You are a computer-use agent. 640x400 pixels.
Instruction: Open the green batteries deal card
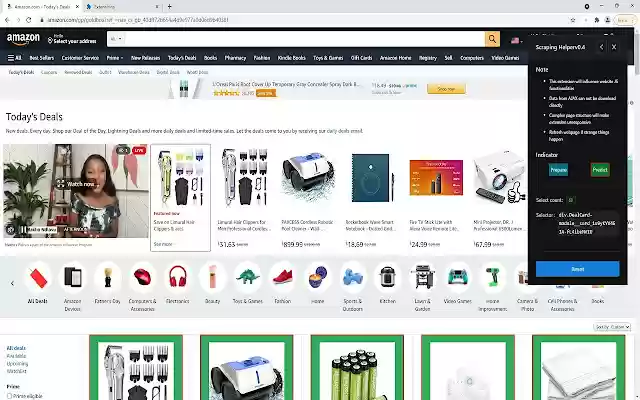(x=357, y=368)
